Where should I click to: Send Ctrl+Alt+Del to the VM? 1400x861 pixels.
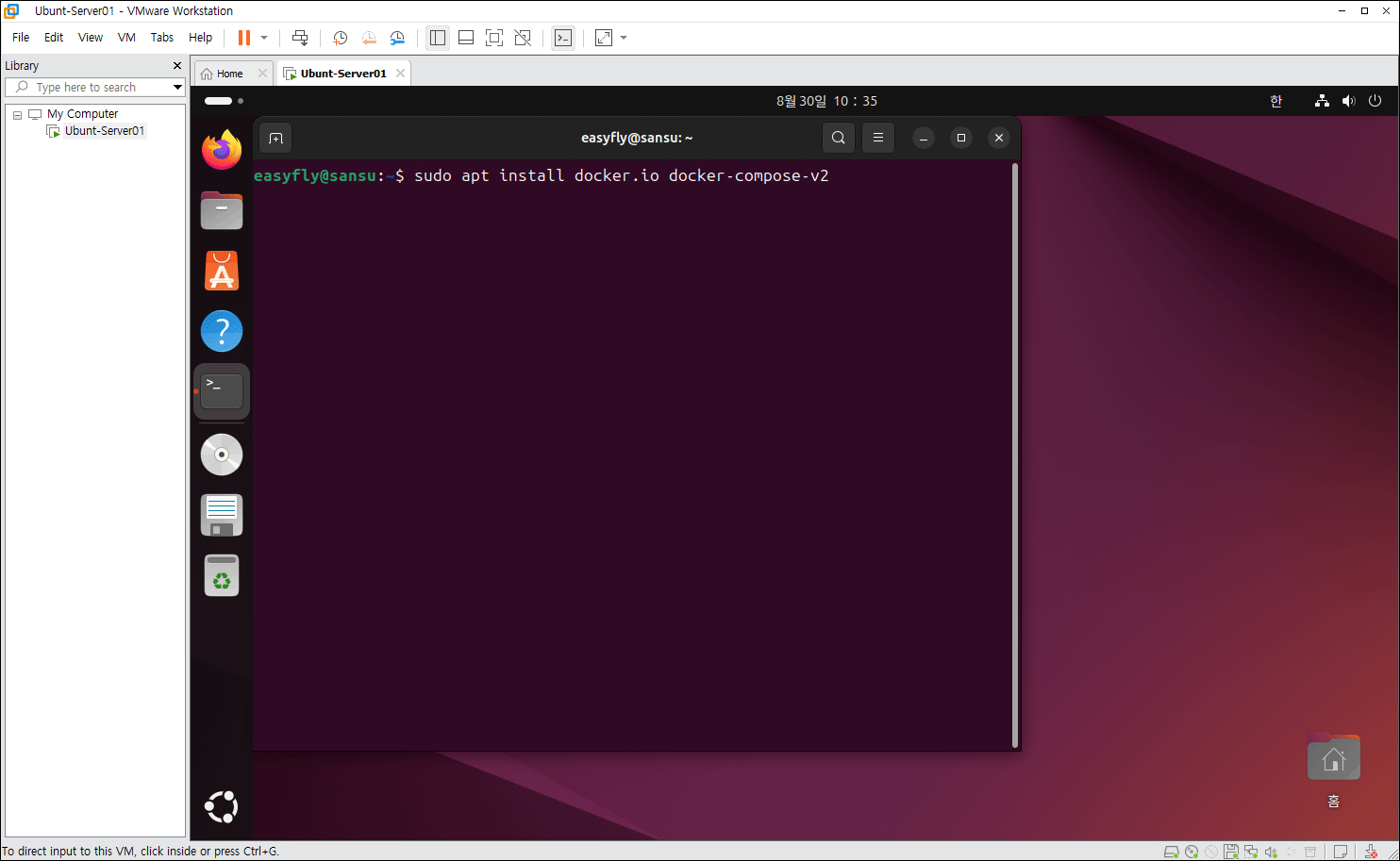[300, 38]
